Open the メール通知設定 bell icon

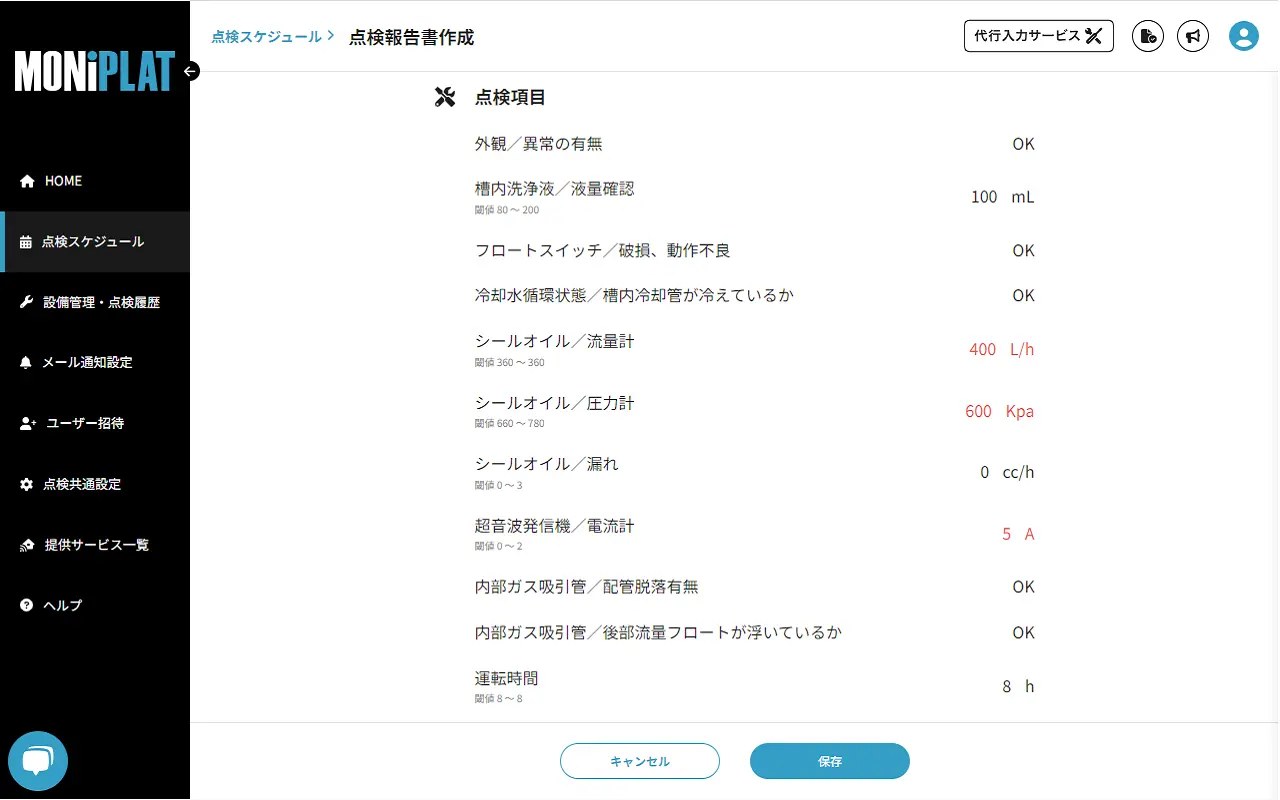(x=28, y=362)
